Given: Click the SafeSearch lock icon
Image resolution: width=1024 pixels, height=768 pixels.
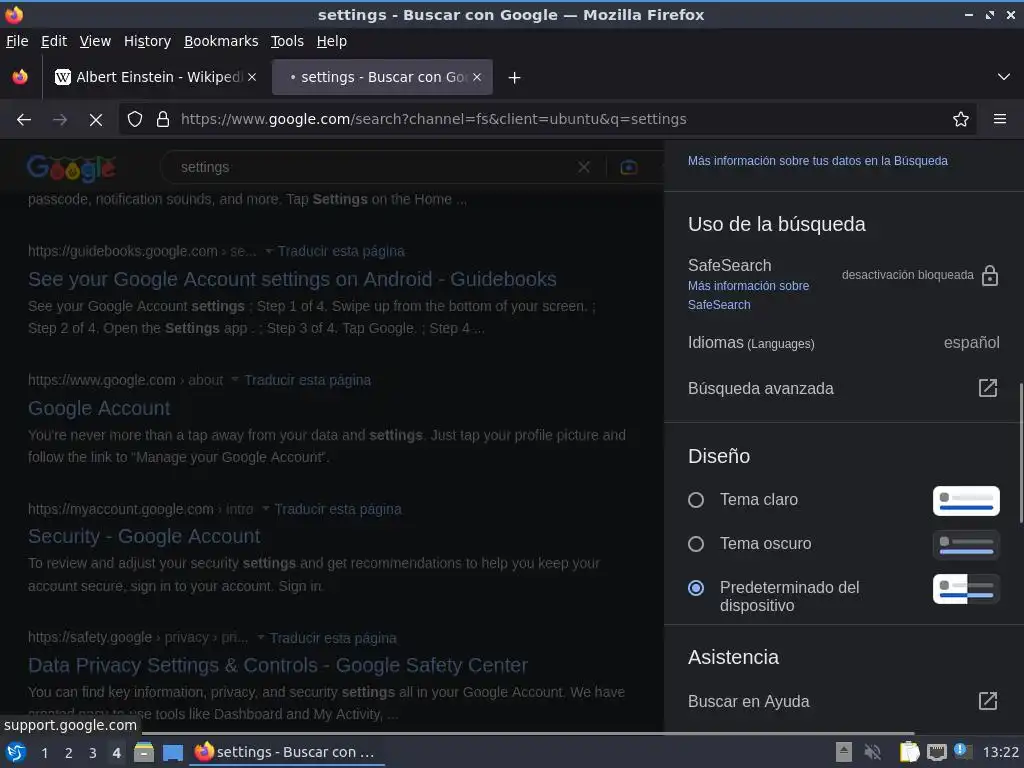Looking at the screenshot, I should [x=989, y=276].
